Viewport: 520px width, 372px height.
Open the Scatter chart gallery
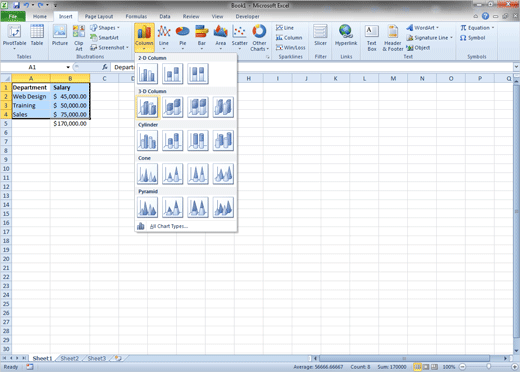[239, 37]
